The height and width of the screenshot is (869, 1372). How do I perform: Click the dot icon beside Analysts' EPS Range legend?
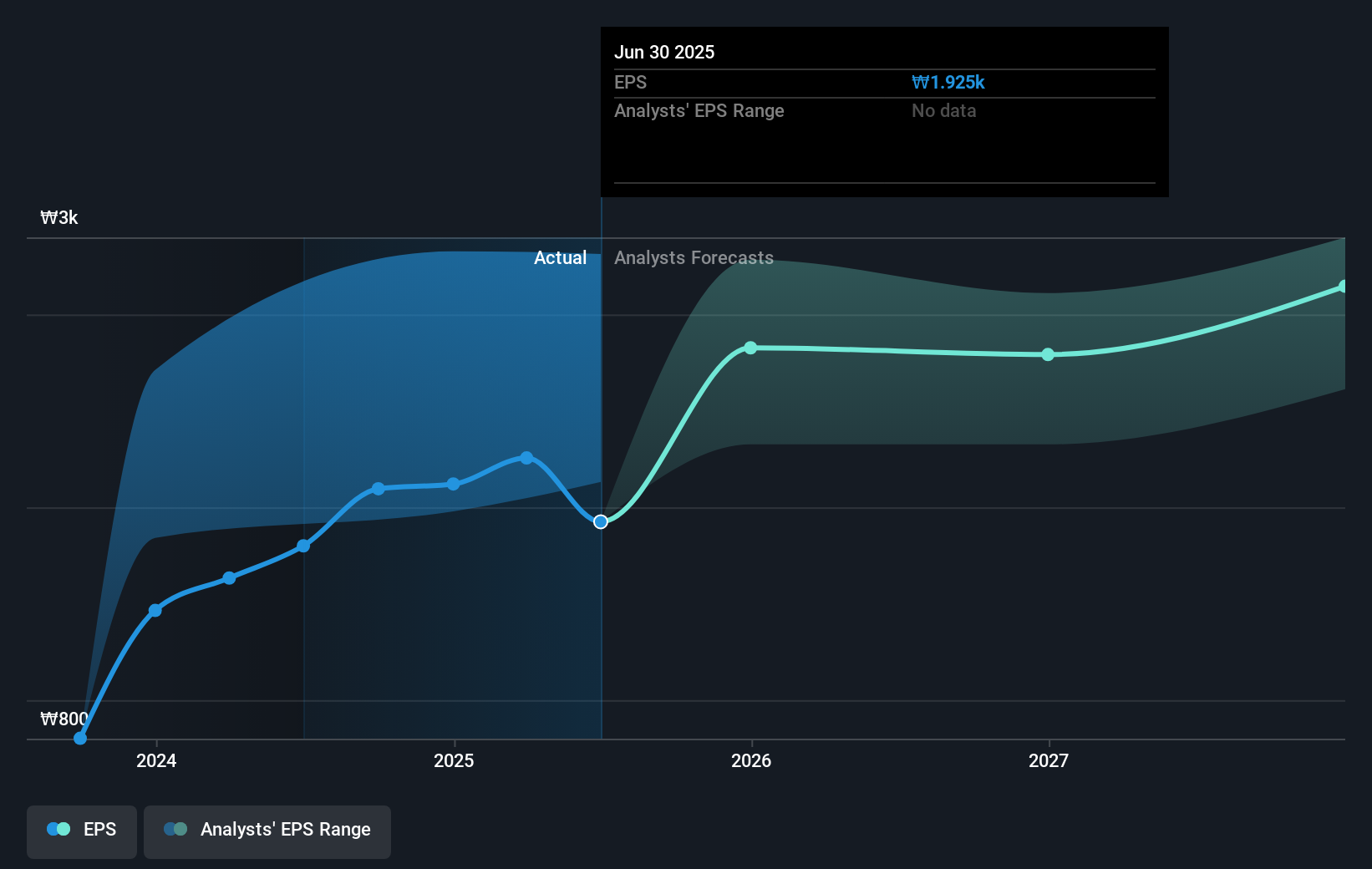(x=176, y=829)
